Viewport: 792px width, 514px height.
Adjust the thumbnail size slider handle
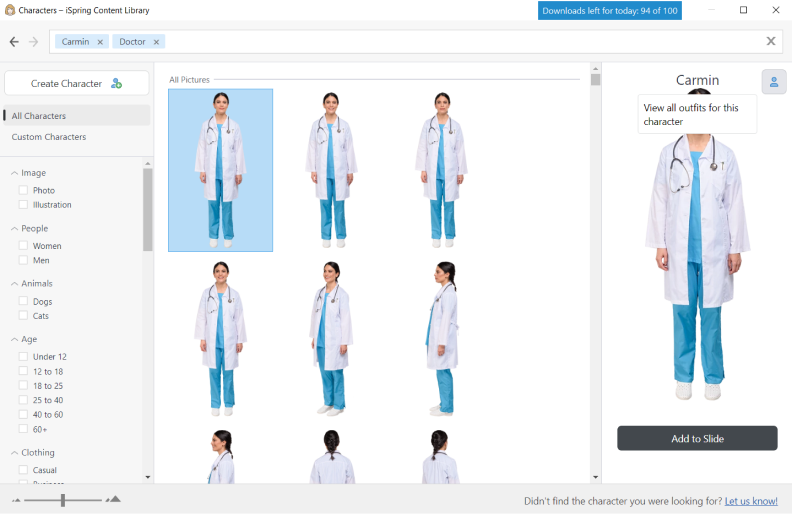63,500
